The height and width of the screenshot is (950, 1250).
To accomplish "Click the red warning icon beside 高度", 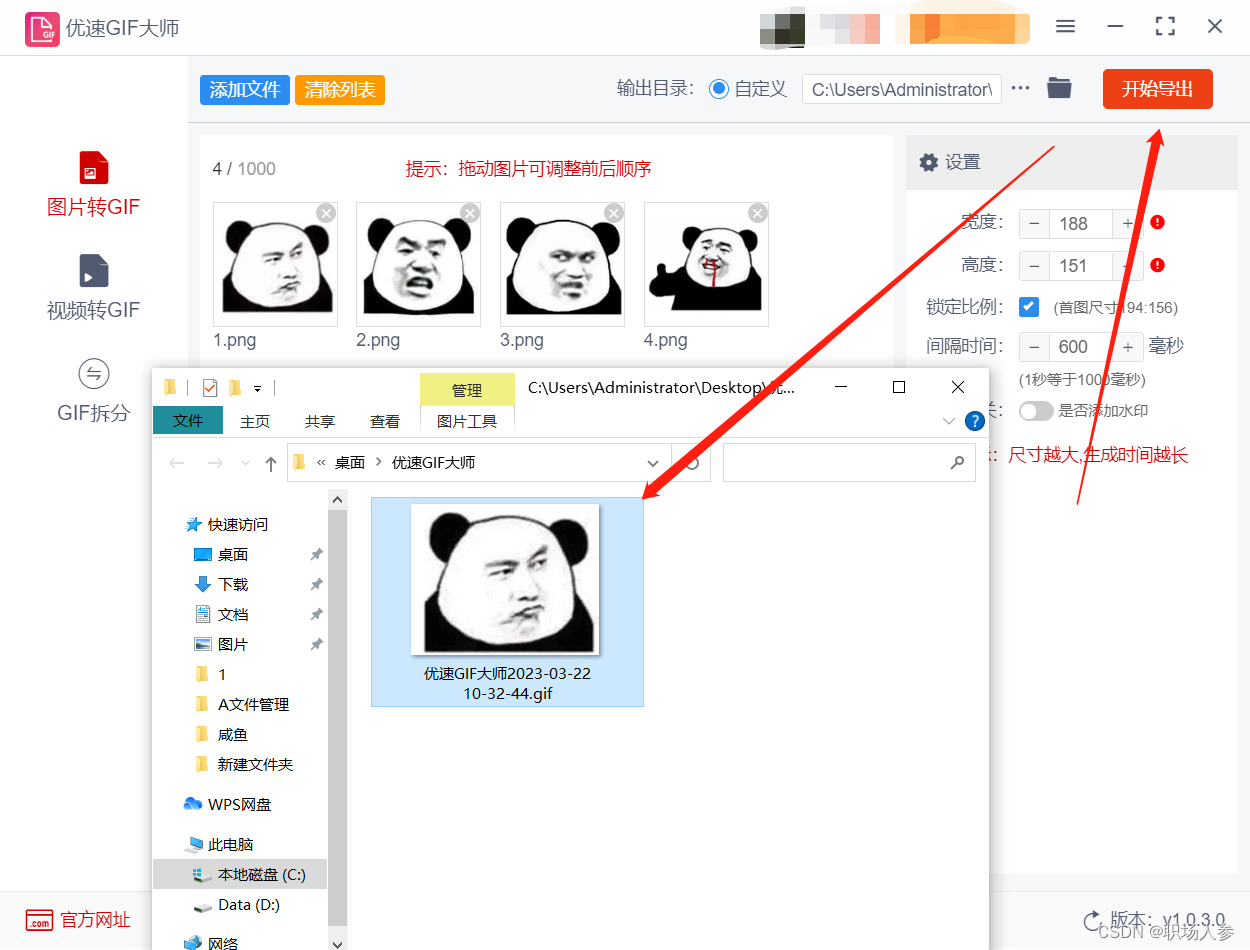I will (1157, 265).
